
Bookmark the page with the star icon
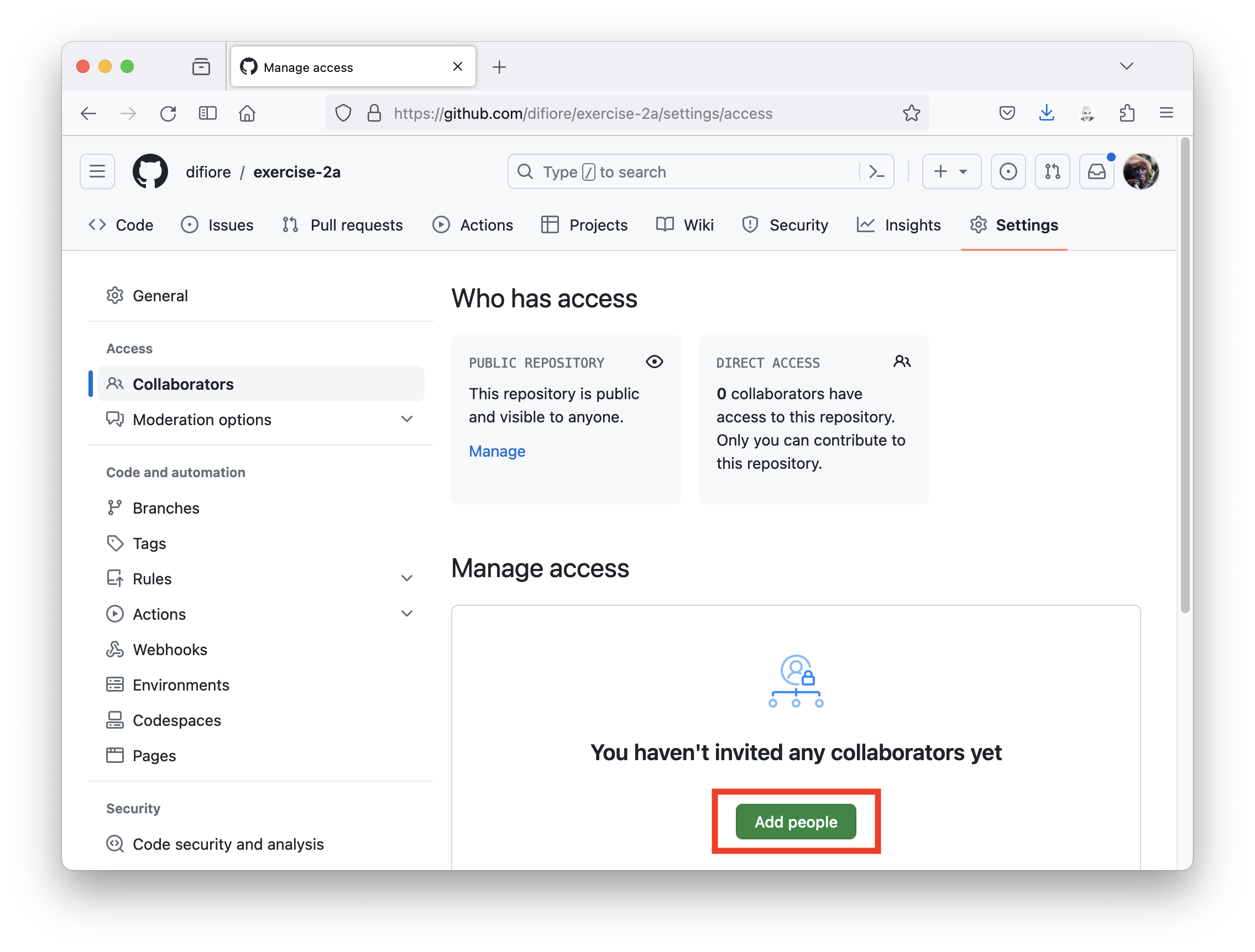point(911,113)
